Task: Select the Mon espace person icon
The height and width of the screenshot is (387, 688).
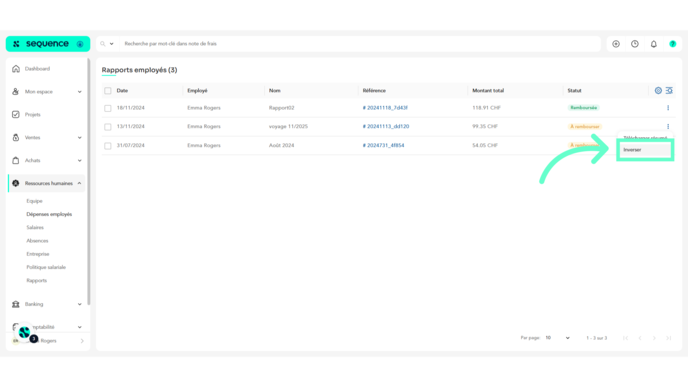Action: [16, 92]
